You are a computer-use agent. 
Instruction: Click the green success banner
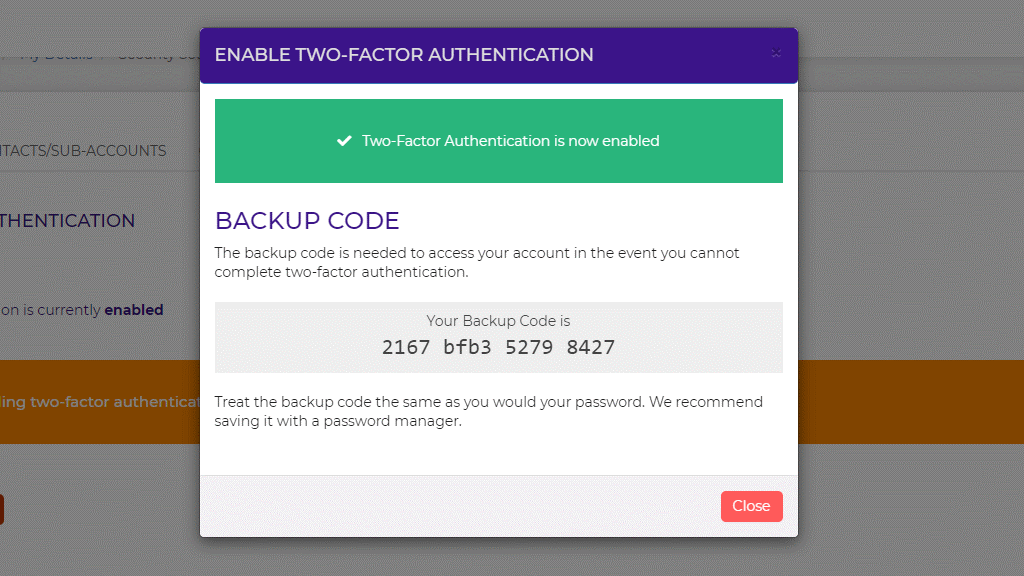pyautogui.click(x=498, y=141)
